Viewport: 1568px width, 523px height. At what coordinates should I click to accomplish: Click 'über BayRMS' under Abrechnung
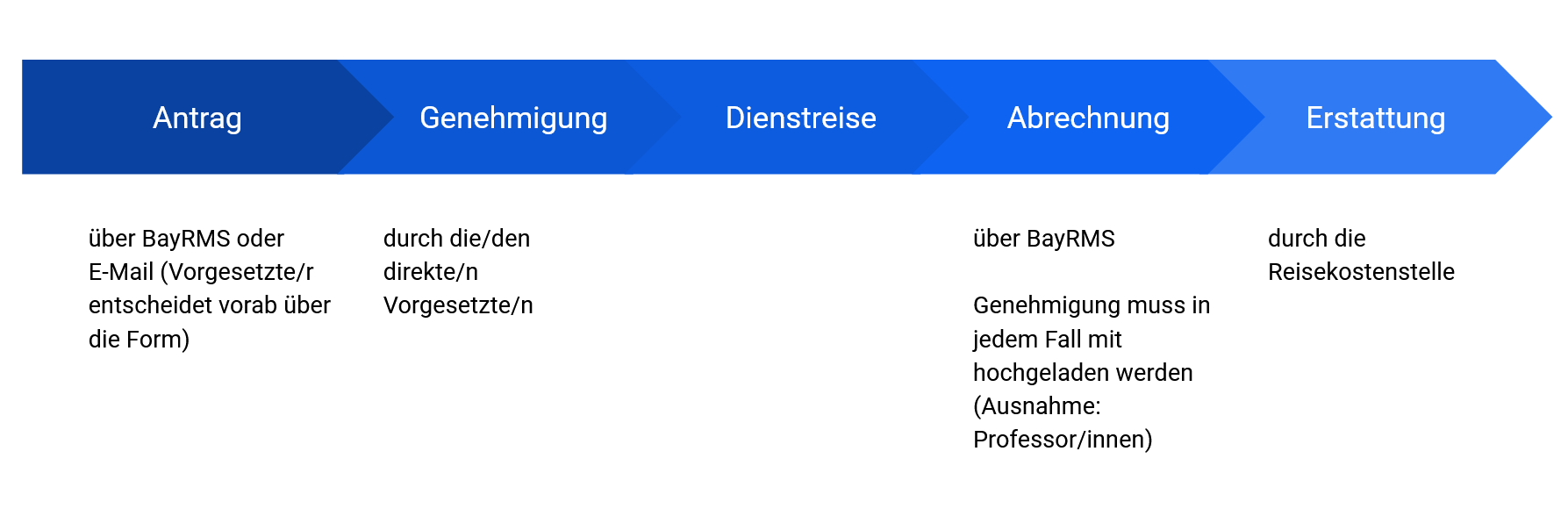1043,239
